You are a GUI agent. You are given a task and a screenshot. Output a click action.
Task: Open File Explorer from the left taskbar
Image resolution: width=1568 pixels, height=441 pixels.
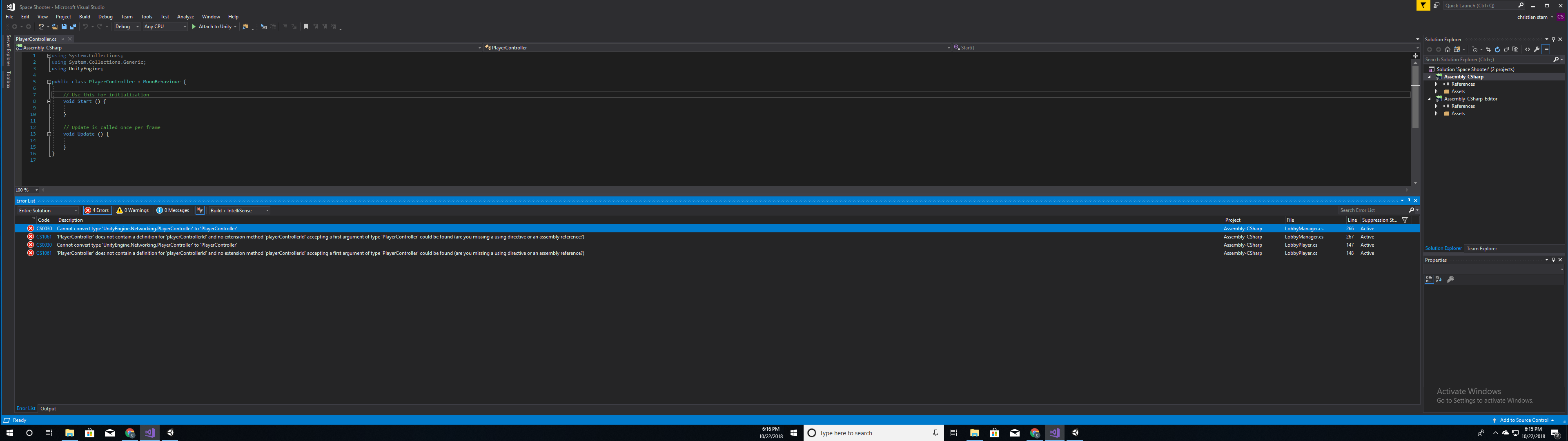(x=69, y=432)
